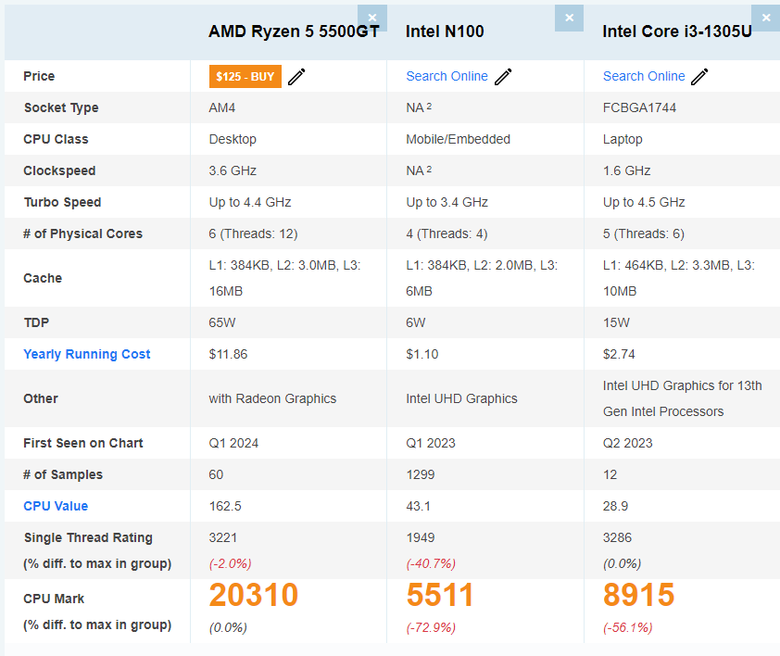This screenshot has height=656, width=780.
Task: Click the 1.6 GHz clockspeed value
Action: click(x=626, y=171)
